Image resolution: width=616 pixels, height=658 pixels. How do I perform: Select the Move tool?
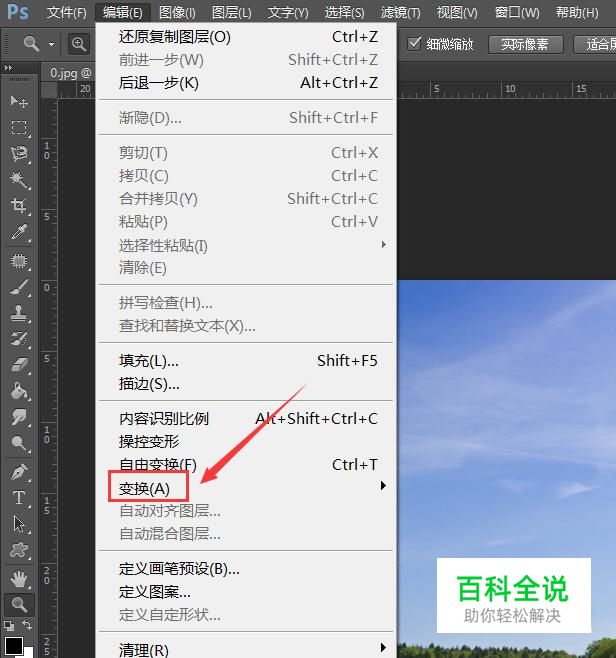19,101
